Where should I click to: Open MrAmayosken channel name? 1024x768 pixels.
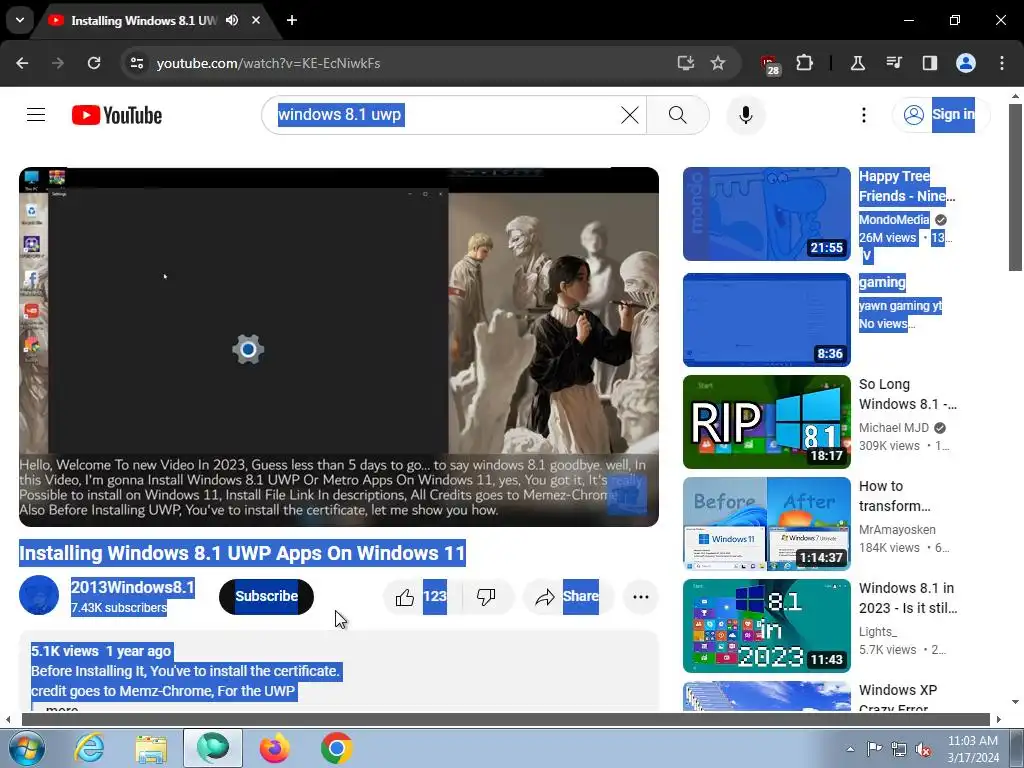pyautogui.click(x=897, y=530)
